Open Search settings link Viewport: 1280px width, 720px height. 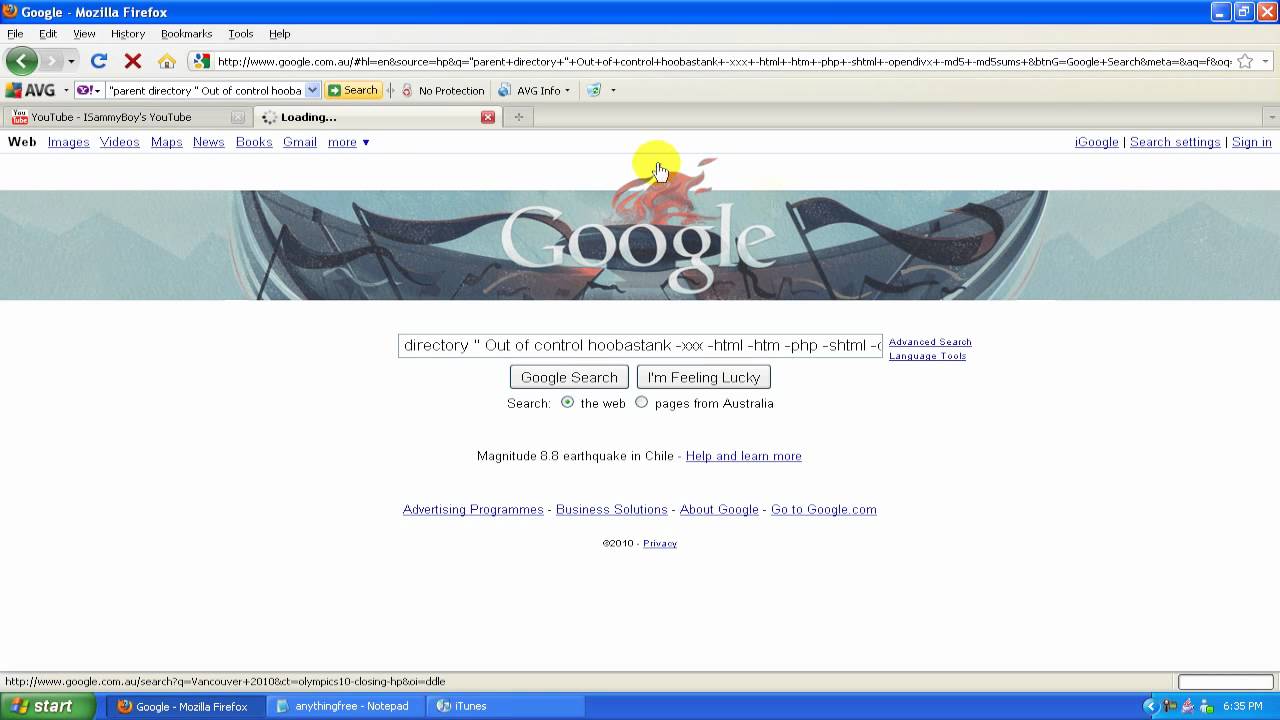pyautogui.click(x=1175, y=142)
